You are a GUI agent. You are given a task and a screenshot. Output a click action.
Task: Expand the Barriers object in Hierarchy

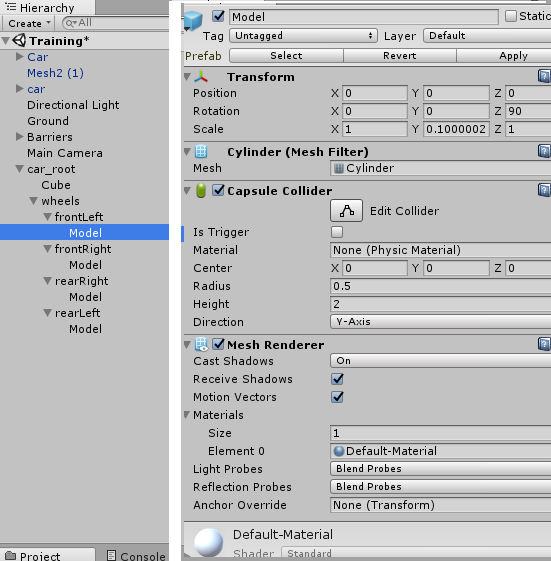pos(20,137)
